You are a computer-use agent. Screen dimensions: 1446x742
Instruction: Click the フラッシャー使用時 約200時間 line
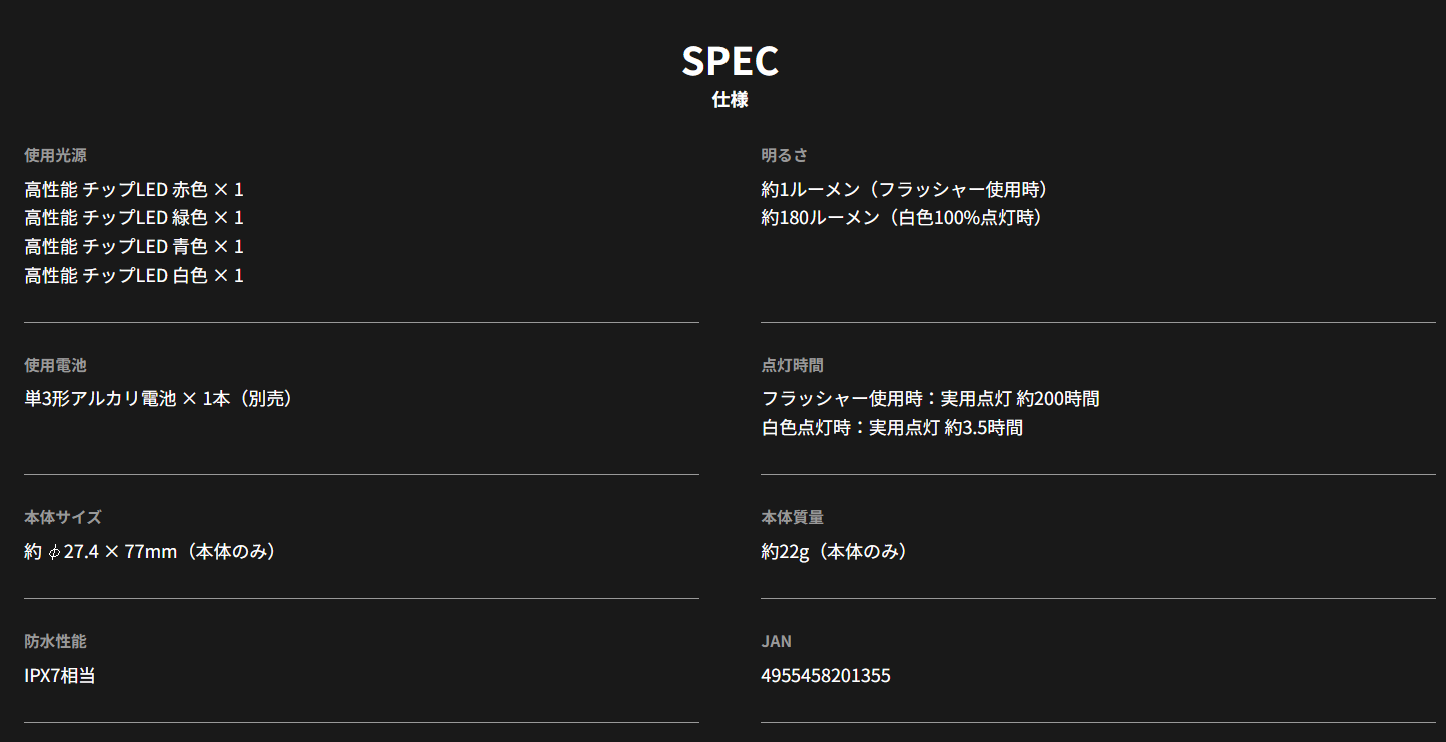930,399
